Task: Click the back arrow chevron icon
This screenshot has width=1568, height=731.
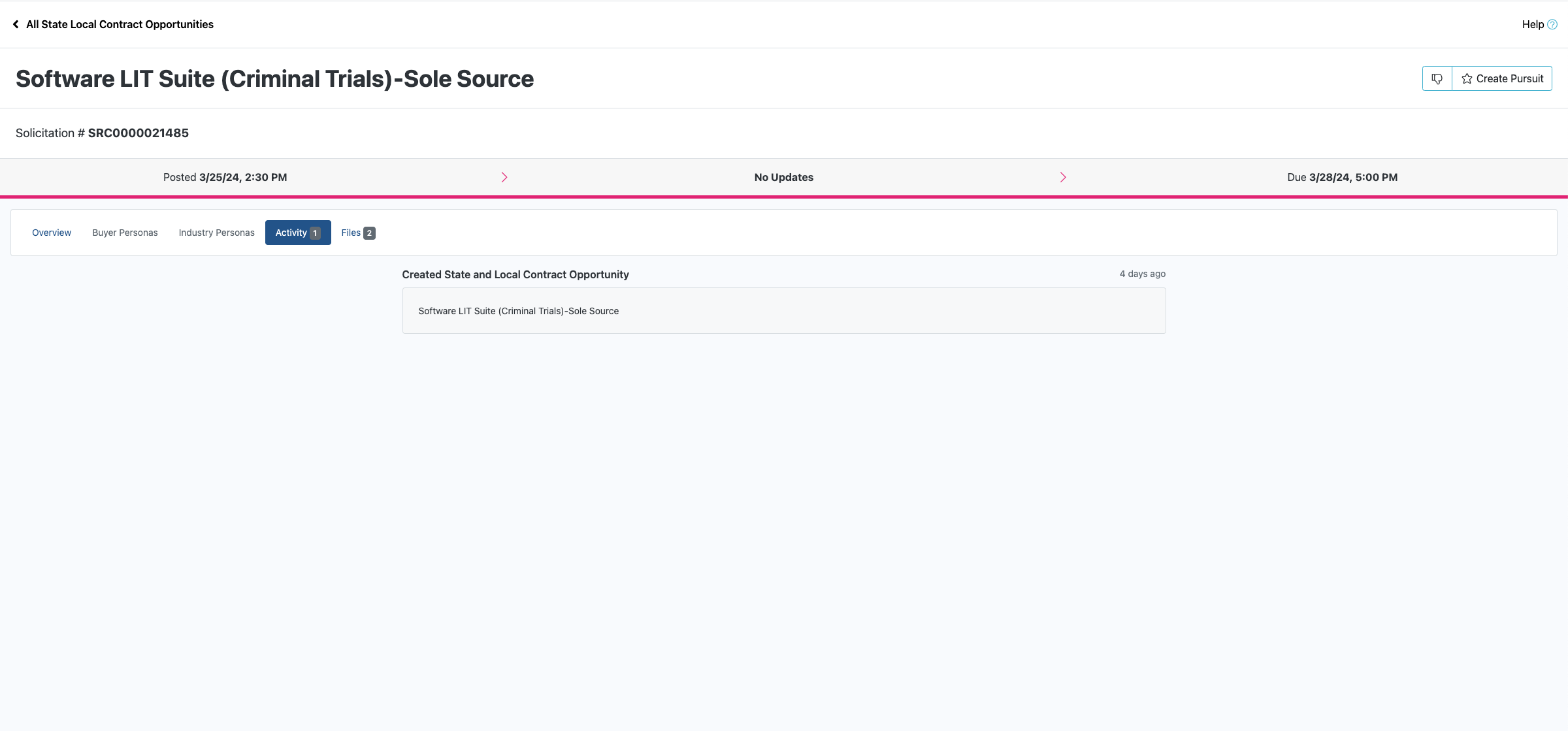Action: (16, 24)
